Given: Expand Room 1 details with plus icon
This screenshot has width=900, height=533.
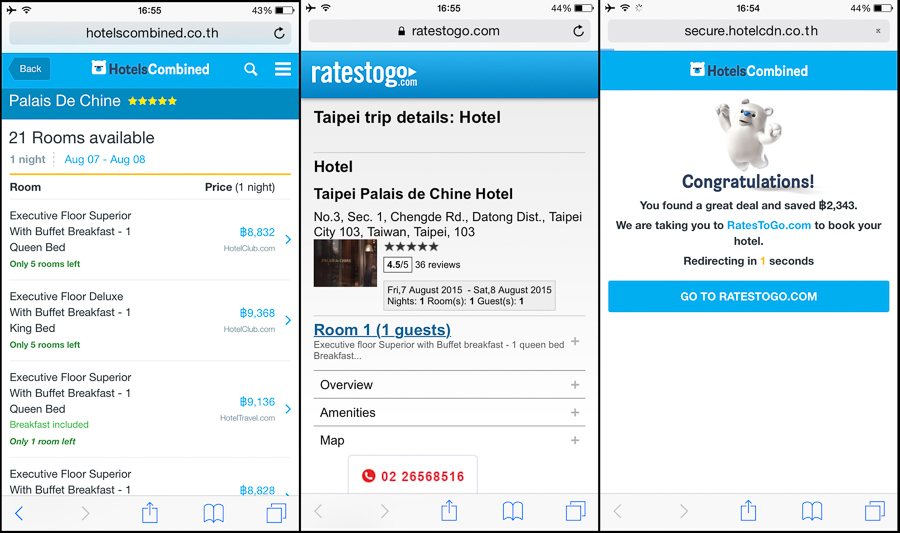Looking at the screenshot, I should click(575, 341).
